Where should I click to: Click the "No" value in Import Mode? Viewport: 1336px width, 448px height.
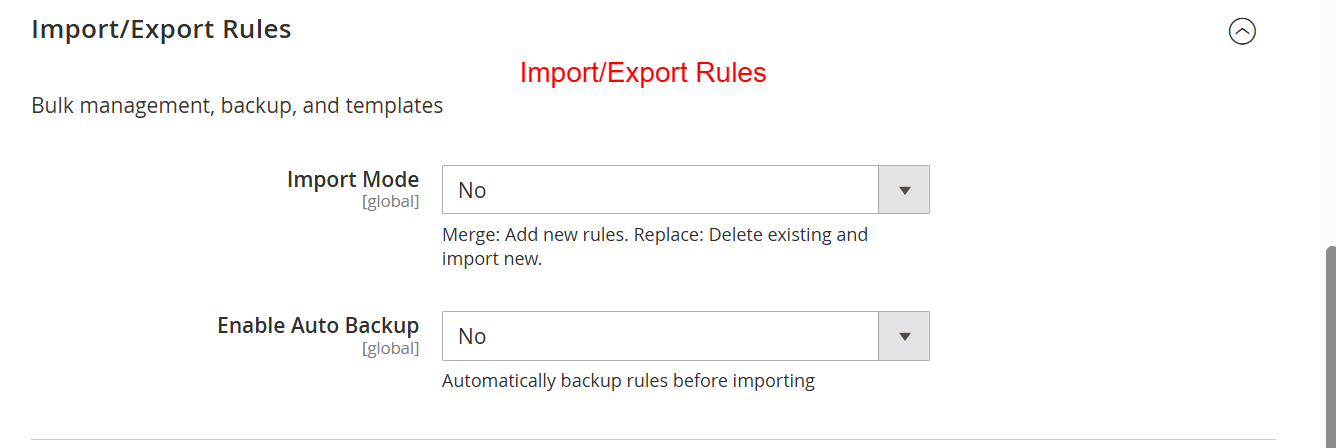tap(472, 190)
